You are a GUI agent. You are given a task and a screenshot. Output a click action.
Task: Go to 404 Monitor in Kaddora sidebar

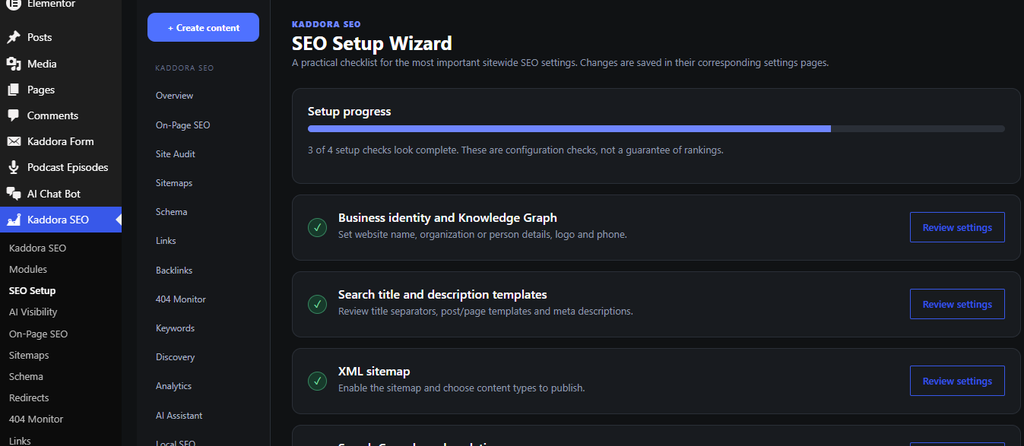point(180,299)
